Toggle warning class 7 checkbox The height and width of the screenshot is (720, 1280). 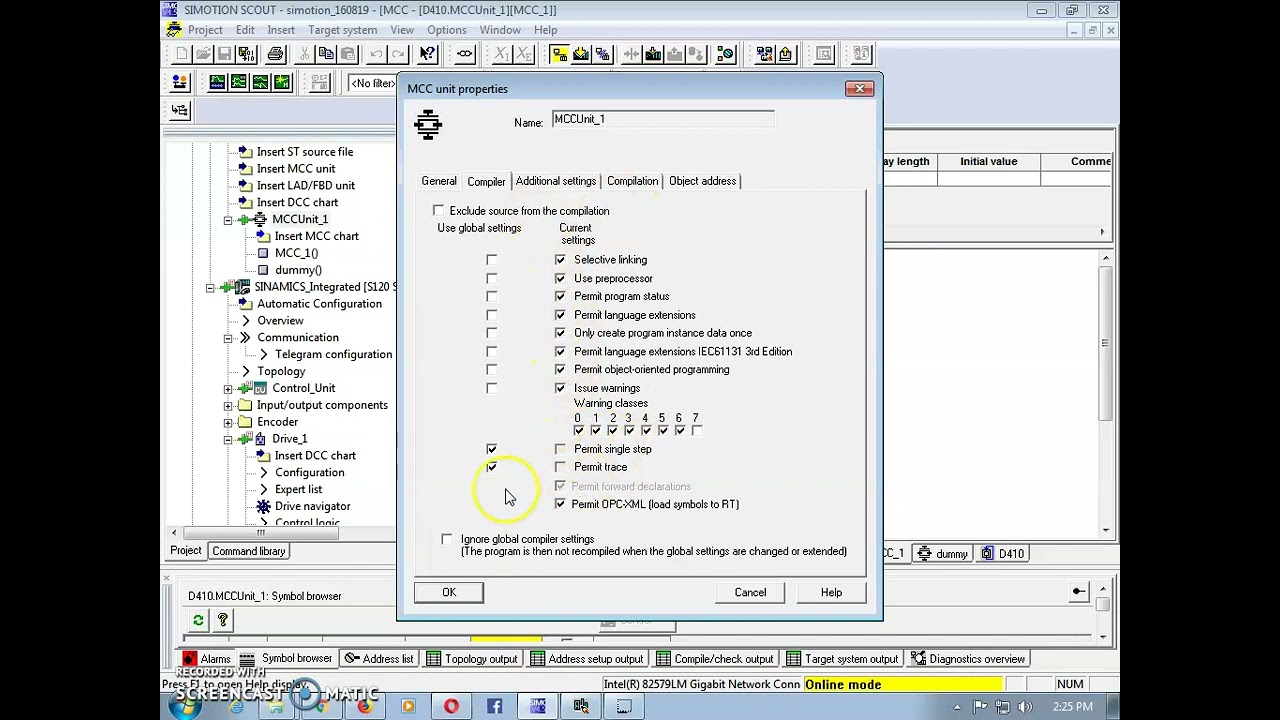(x=697, y=431)
